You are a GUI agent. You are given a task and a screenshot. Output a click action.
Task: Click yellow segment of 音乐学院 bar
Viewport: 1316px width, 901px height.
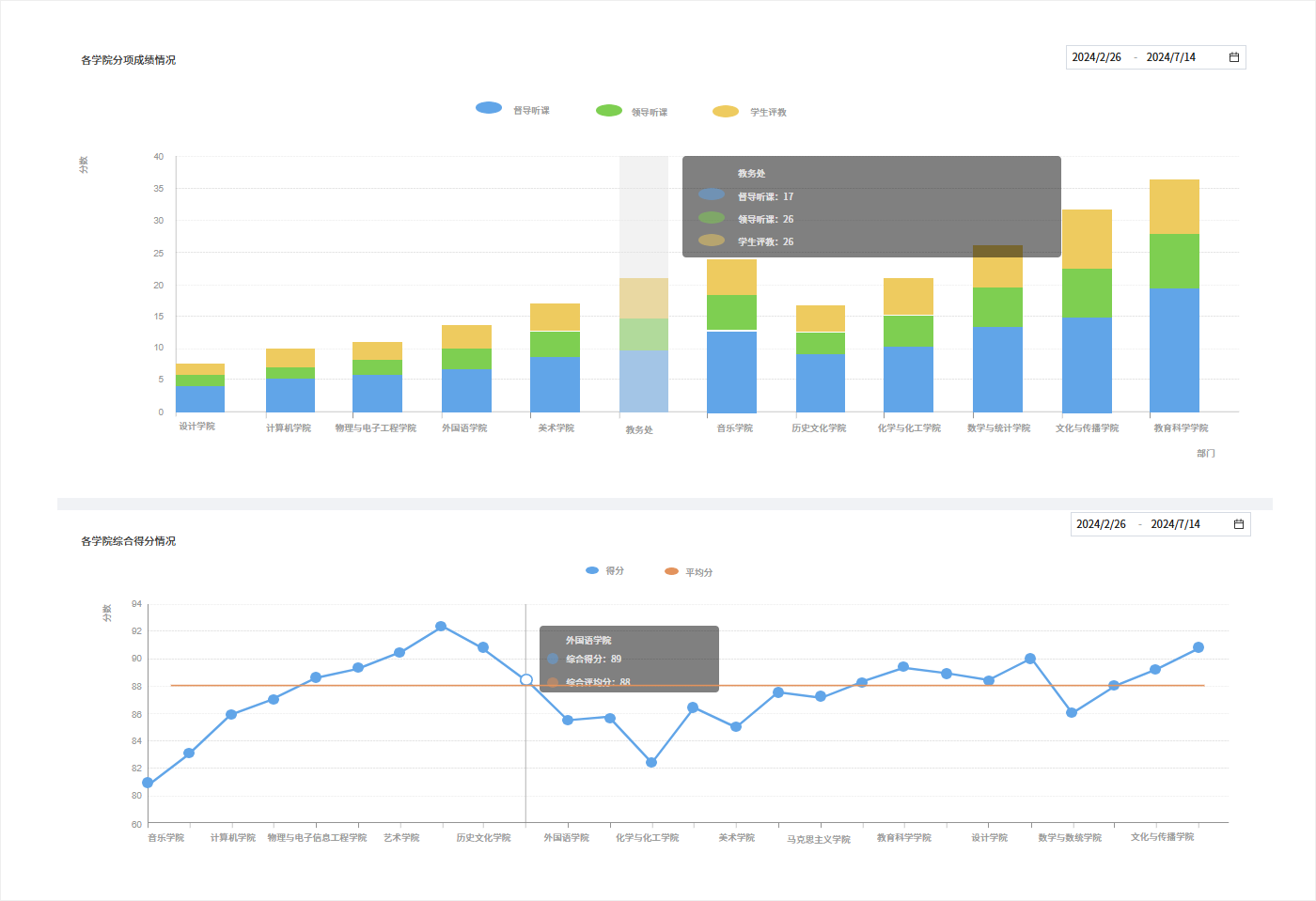731,277
